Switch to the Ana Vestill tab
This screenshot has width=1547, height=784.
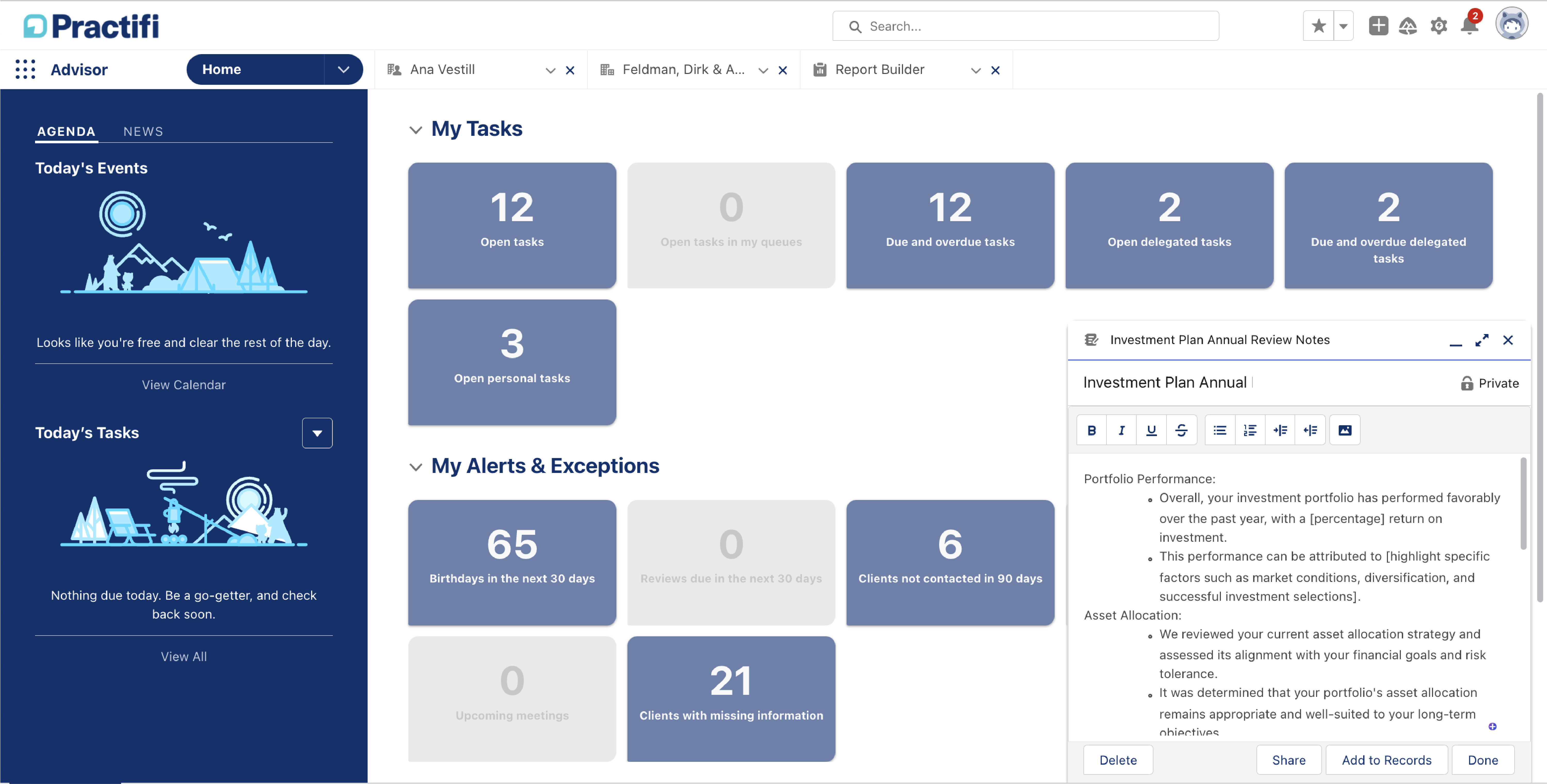click(442, 70)
